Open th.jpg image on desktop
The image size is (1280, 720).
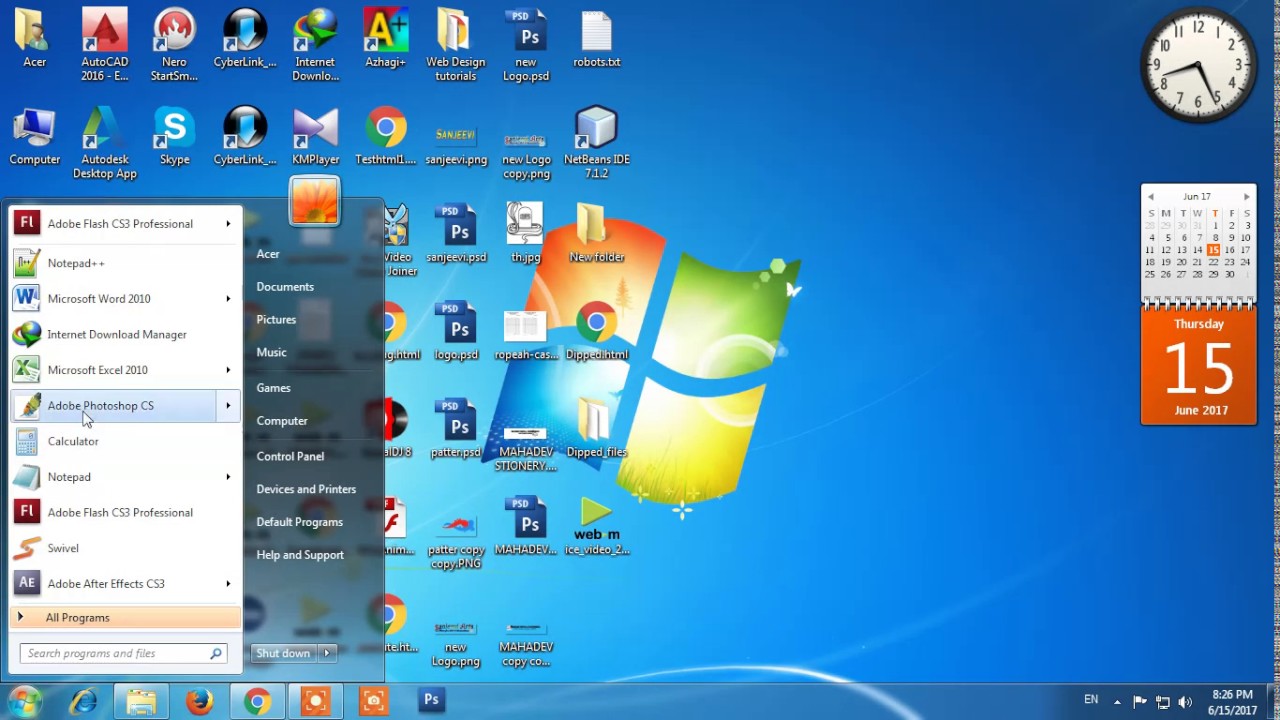point(526,234)
